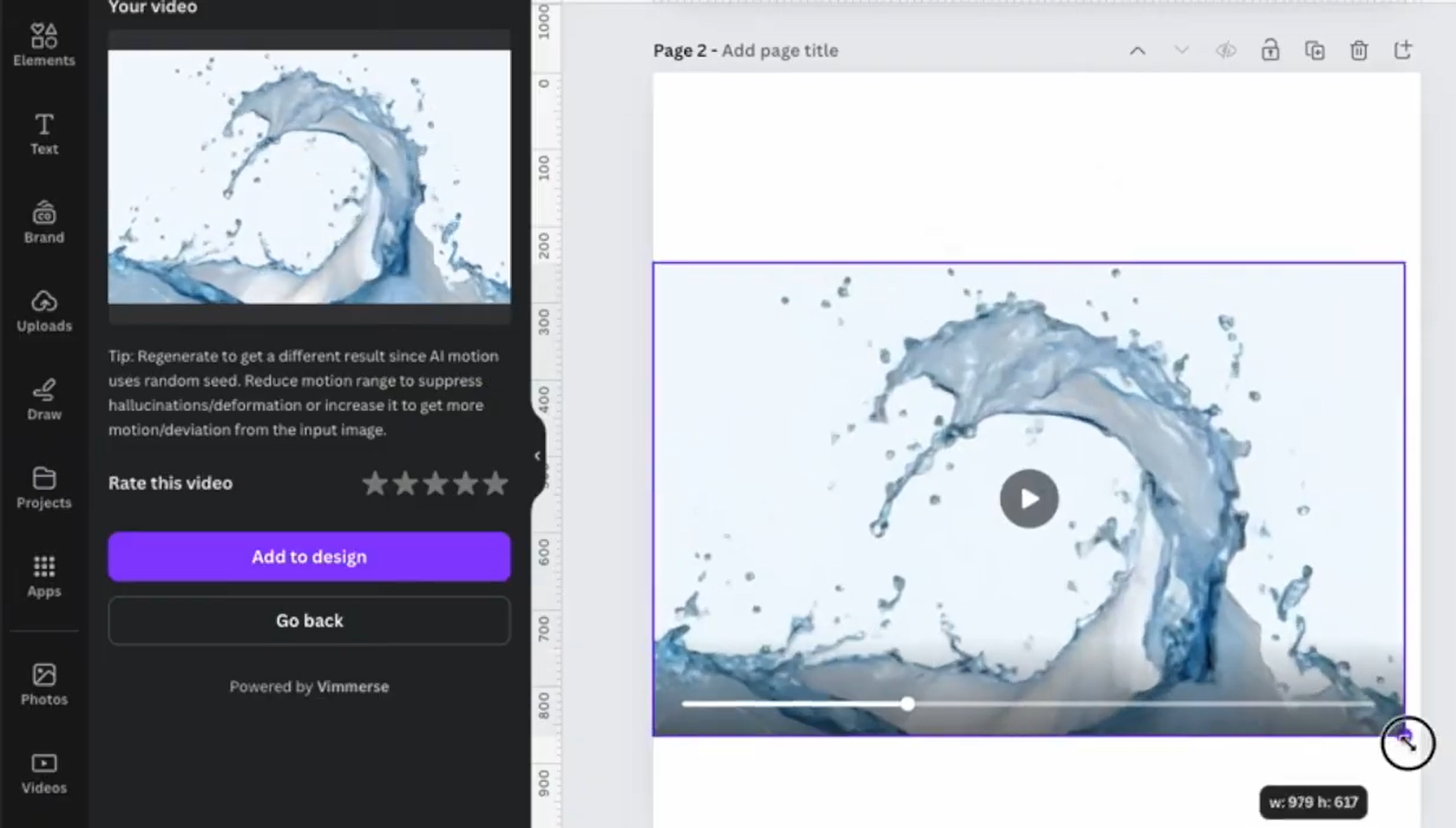Image resolution: width=1456 pixels, height=828 pixels.
Task: Hide Page 2 with the visibility toggle
Action: (1225, 50)
